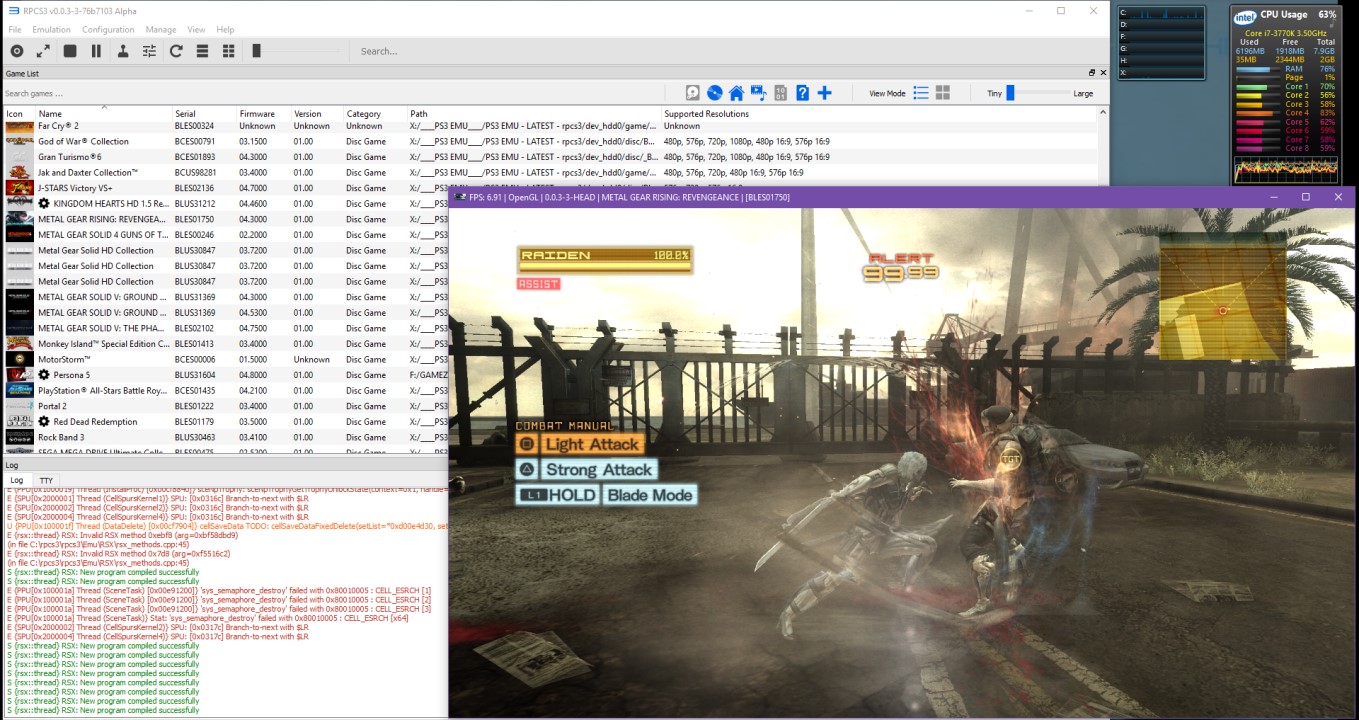Image resolution: width=1359 pixels, height=720 pixels.
Task: Open the Emulation menu
Action: [51, 30]
